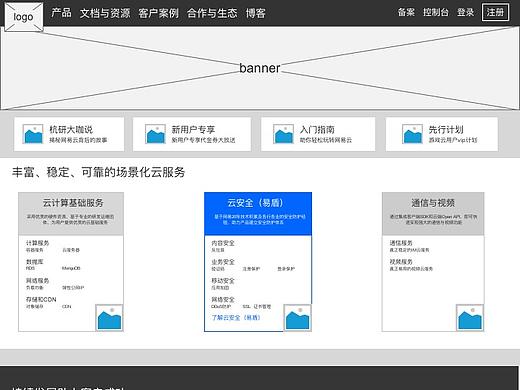Image resolution: width=520 pixels, height=390 pixels.
Task: Click the image icon beside 杭研大咖说
Action: click(x=33, y=134)
